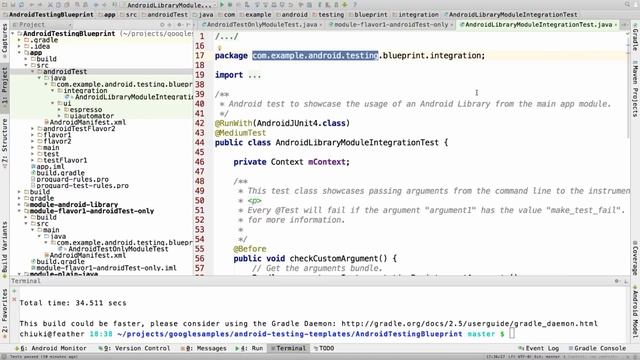
Task: Close the module-flavor1-androidTest-only tab
Action: coord(451,25)
